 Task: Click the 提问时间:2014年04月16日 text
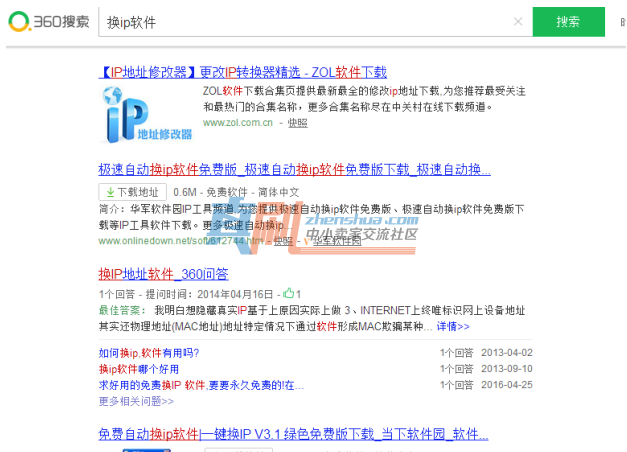(209, 294)
